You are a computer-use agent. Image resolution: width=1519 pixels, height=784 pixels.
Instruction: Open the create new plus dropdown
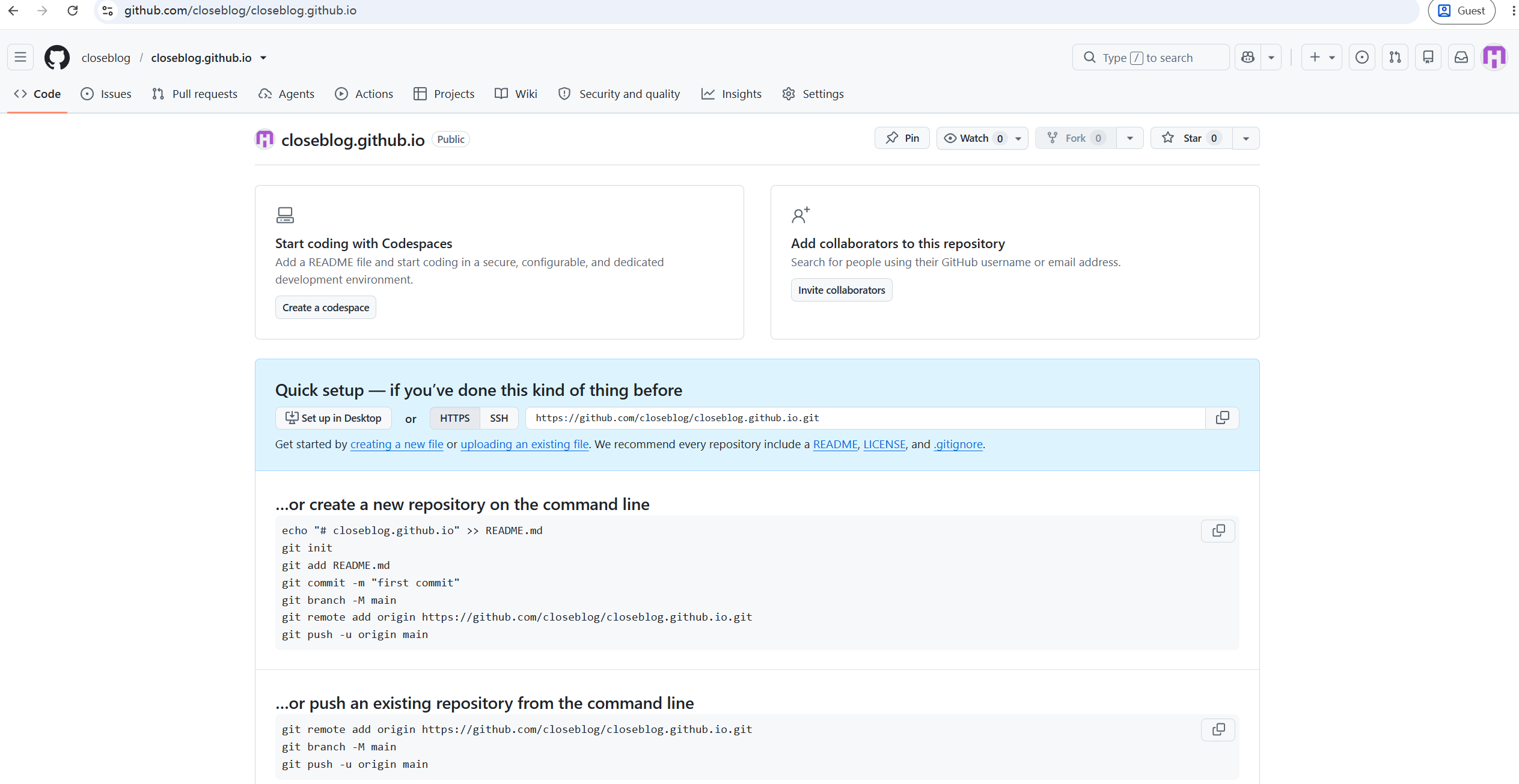(1321, 58)
